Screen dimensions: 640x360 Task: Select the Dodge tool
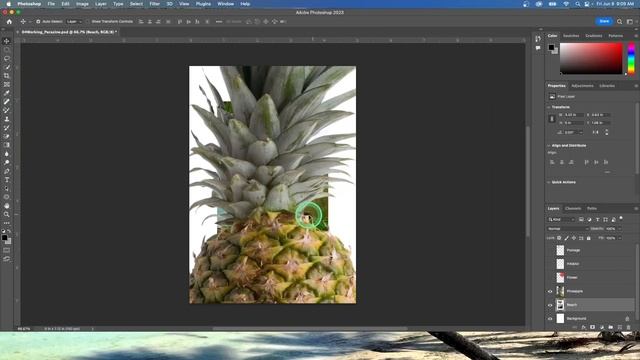coord(7,162)
